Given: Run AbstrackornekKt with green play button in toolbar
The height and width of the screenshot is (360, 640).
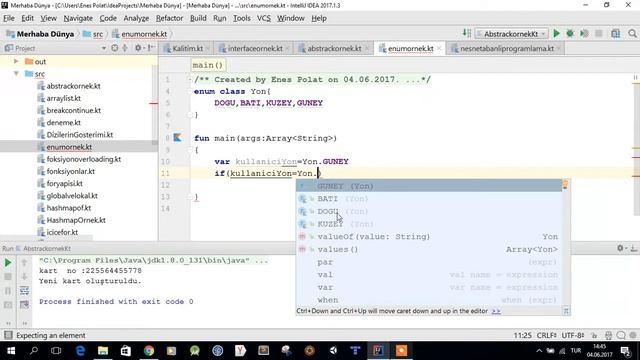Looking at the screenshot, I should click(x=556, y=33).
